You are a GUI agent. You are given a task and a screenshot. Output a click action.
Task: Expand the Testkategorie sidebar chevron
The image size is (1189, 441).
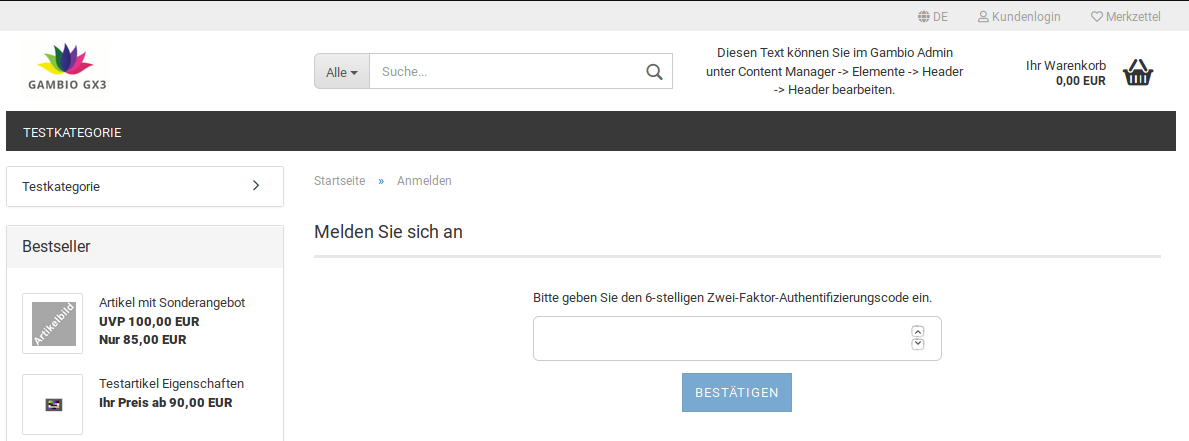click(255, 186)
